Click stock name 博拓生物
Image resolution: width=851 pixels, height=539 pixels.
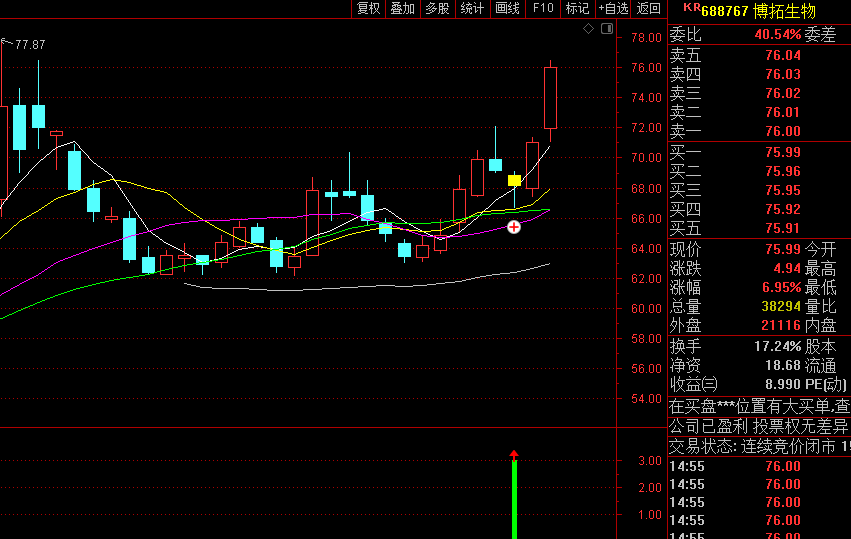784,11
